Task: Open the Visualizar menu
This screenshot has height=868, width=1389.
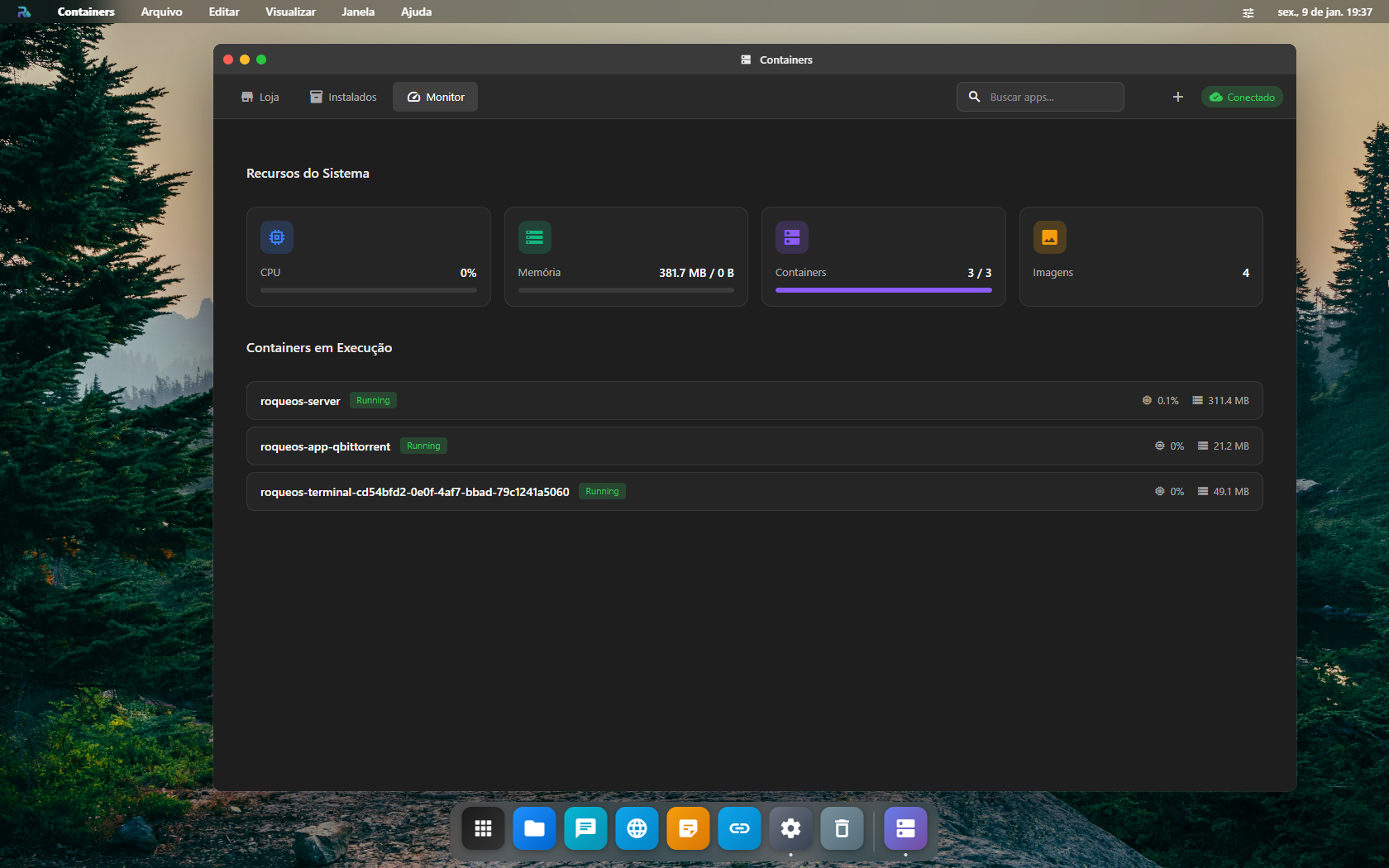Action: (x=290, y=12)
